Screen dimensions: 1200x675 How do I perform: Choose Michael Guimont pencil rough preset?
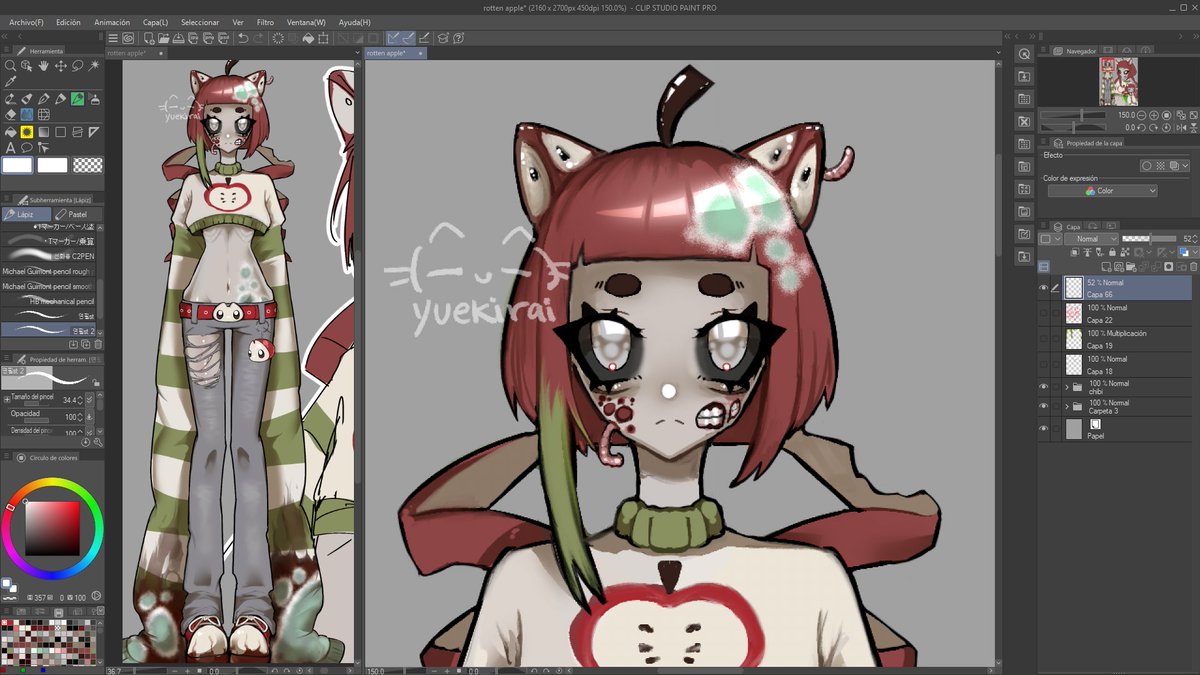50,271
